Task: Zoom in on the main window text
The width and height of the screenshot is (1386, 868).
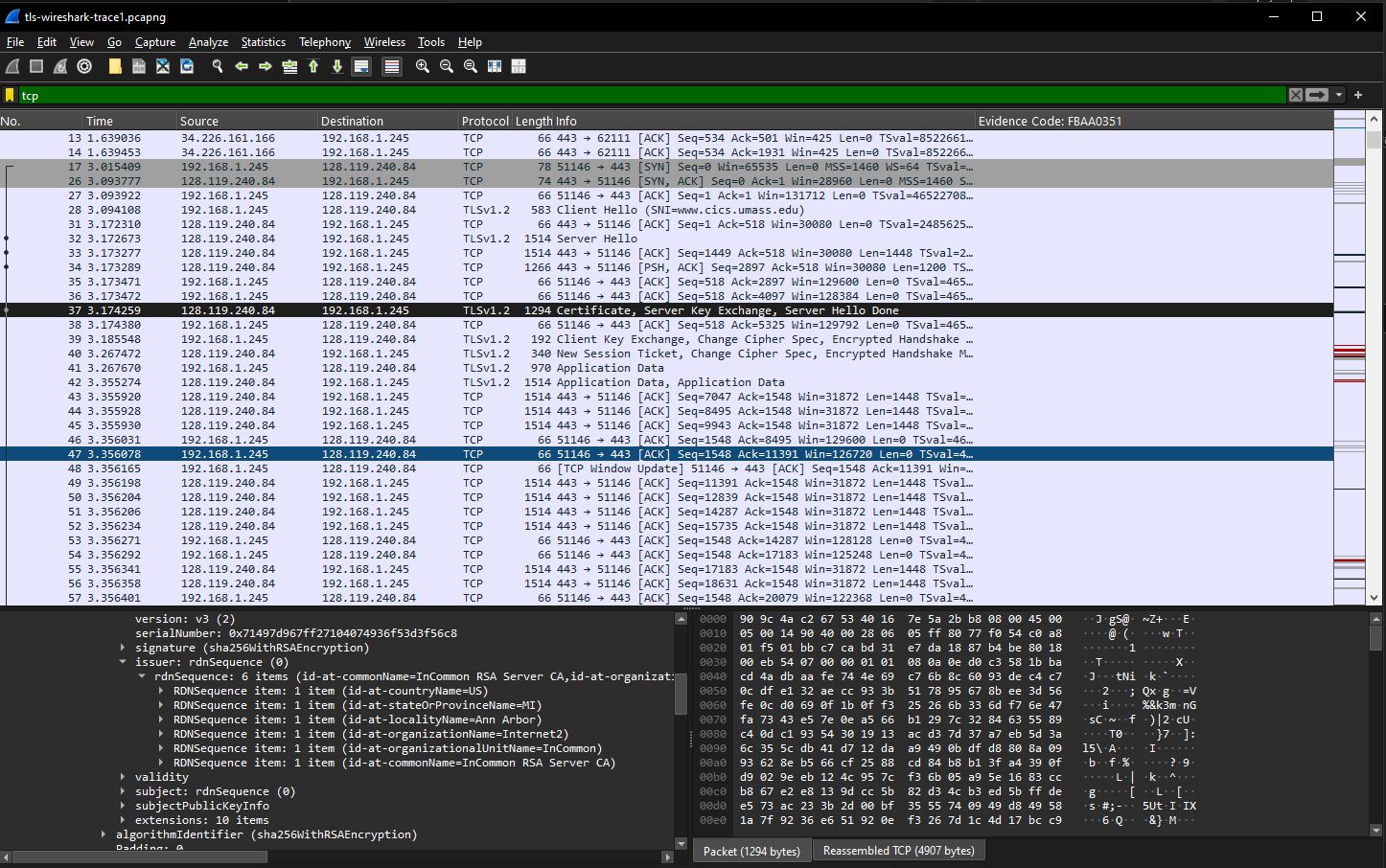Action: [423, 66]
